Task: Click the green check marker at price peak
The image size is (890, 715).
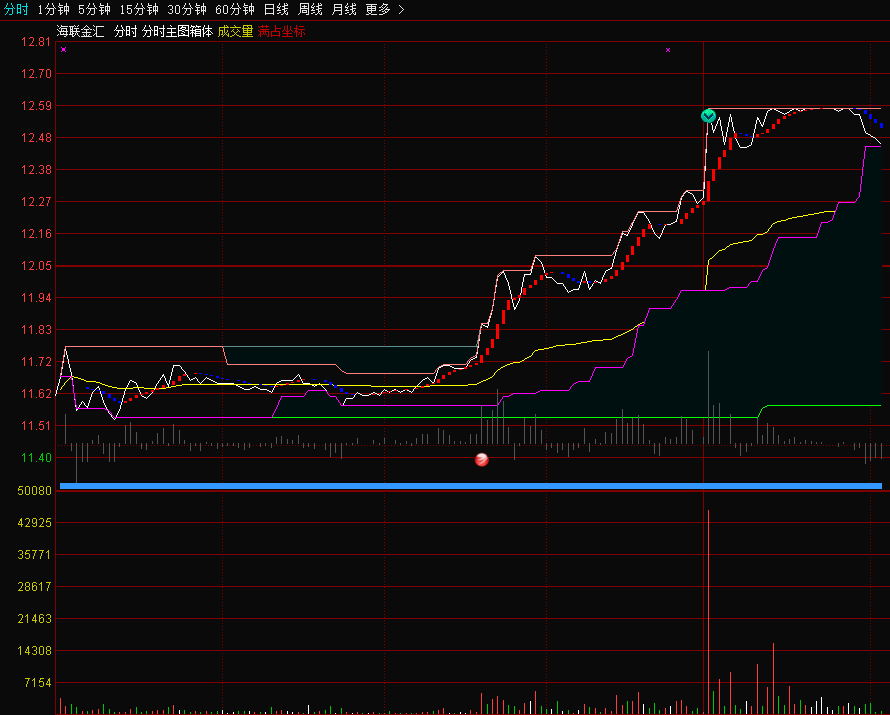Action: click(x=708, y=116)
